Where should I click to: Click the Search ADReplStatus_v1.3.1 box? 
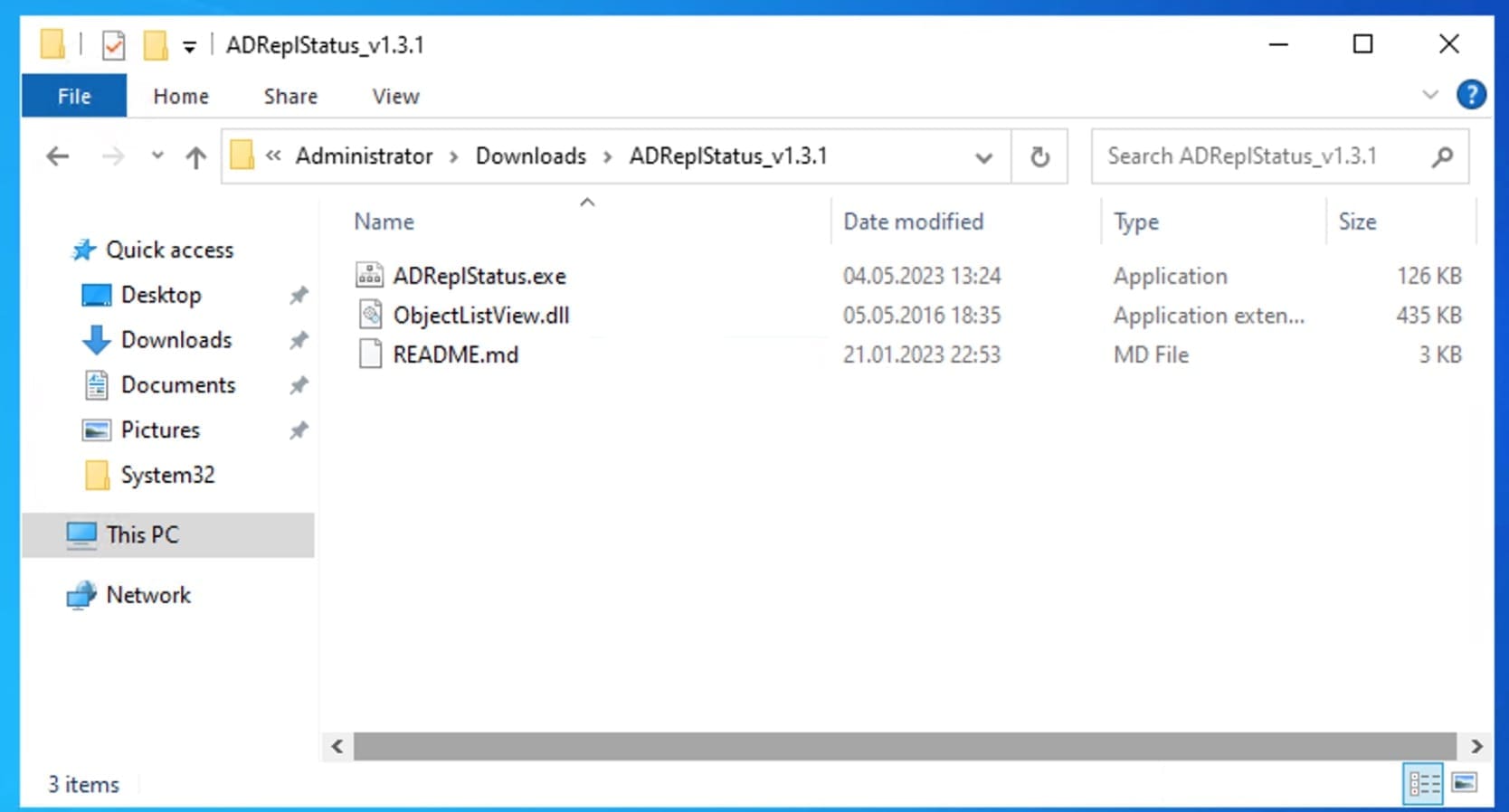1262,156
